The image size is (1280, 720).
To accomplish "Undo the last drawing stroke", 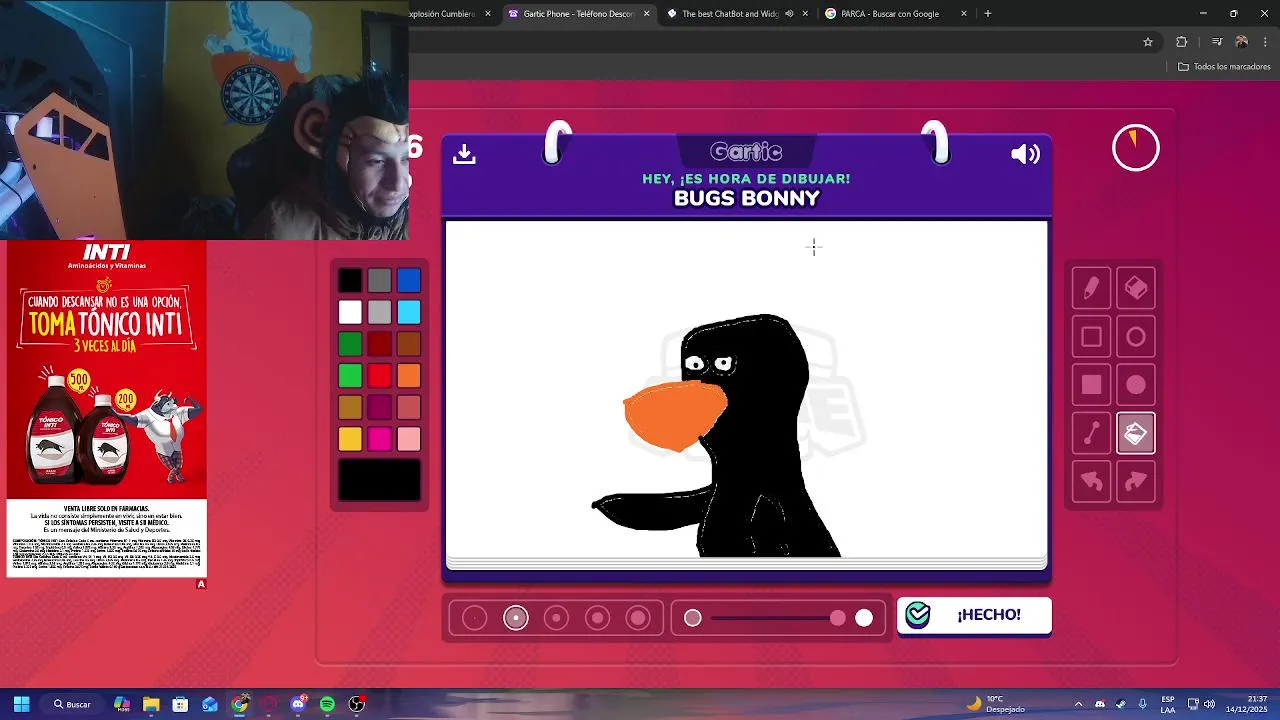I will (1091, 481).
